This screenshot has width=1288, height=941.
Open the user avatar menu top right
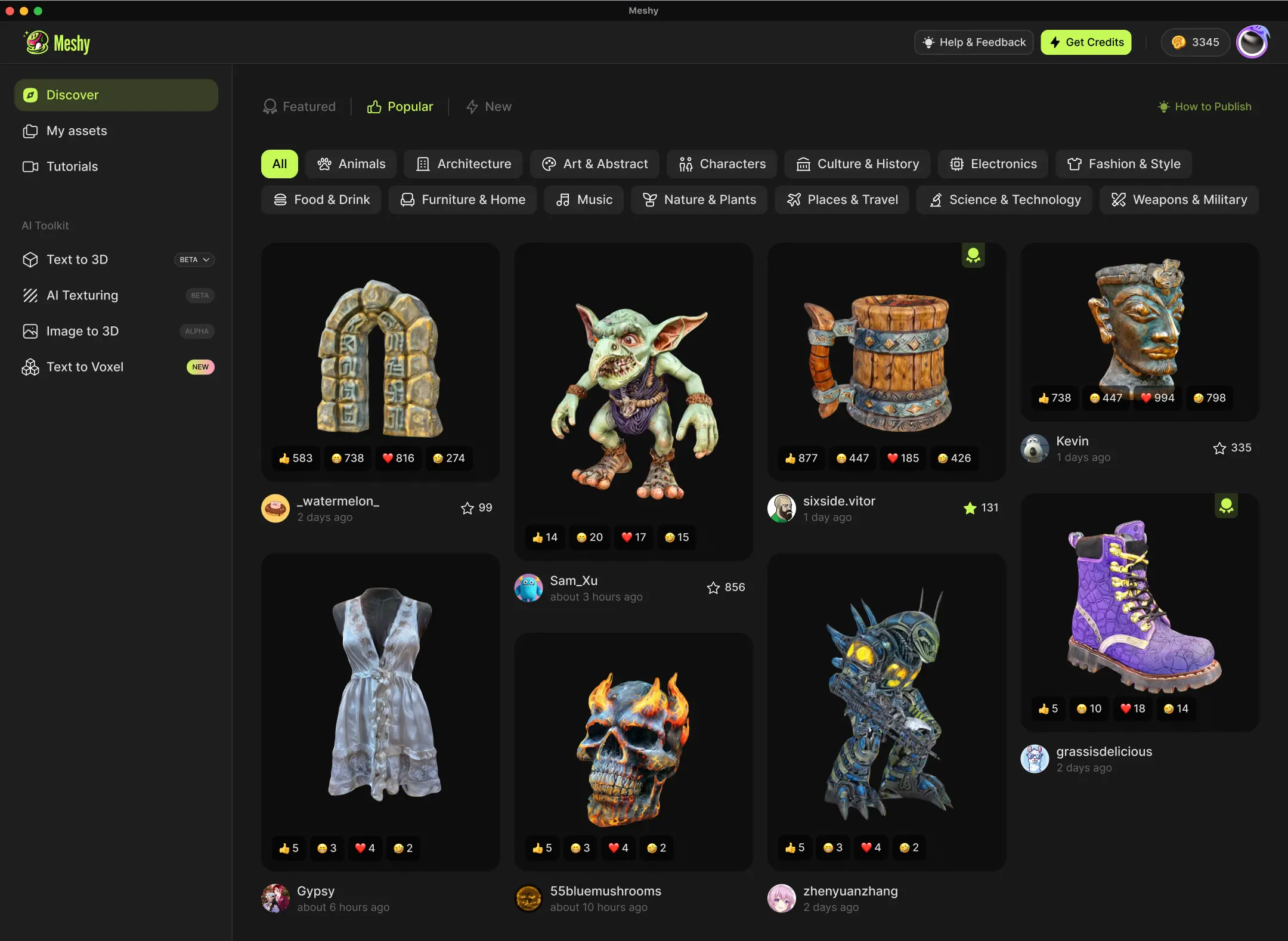pyautogui.click(x=1252, y=42)
